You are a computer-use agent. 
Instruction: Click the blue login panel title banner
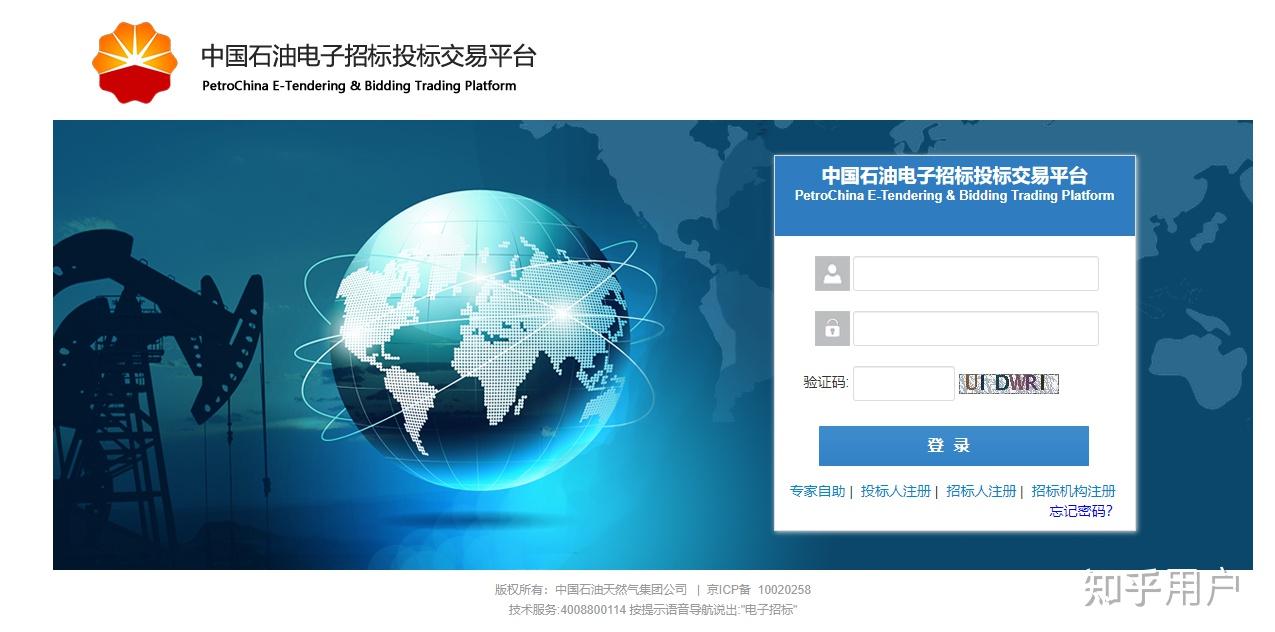coord(954,196)
